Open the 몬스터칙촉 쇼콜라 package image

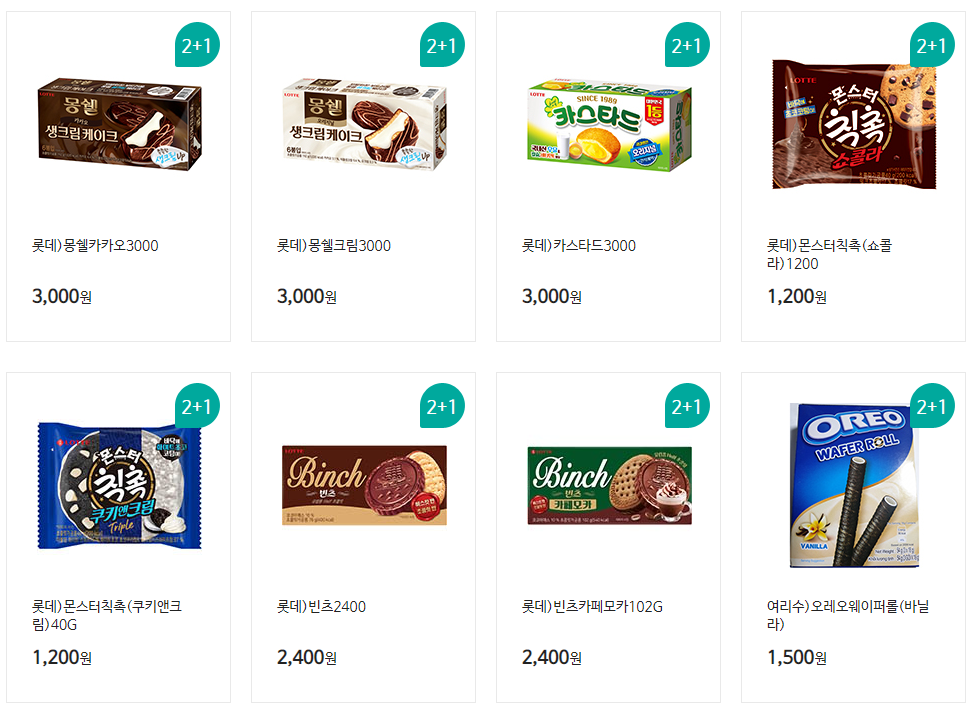tap(855, 125)
